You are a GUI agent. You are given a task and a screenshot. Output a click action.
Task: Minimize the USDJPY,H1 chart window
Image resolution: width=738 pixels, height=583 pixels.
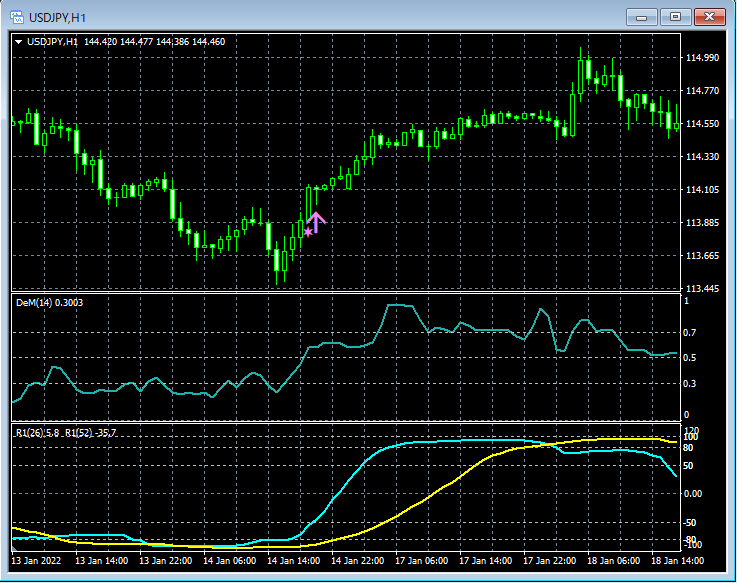click(x=640, y=17)
